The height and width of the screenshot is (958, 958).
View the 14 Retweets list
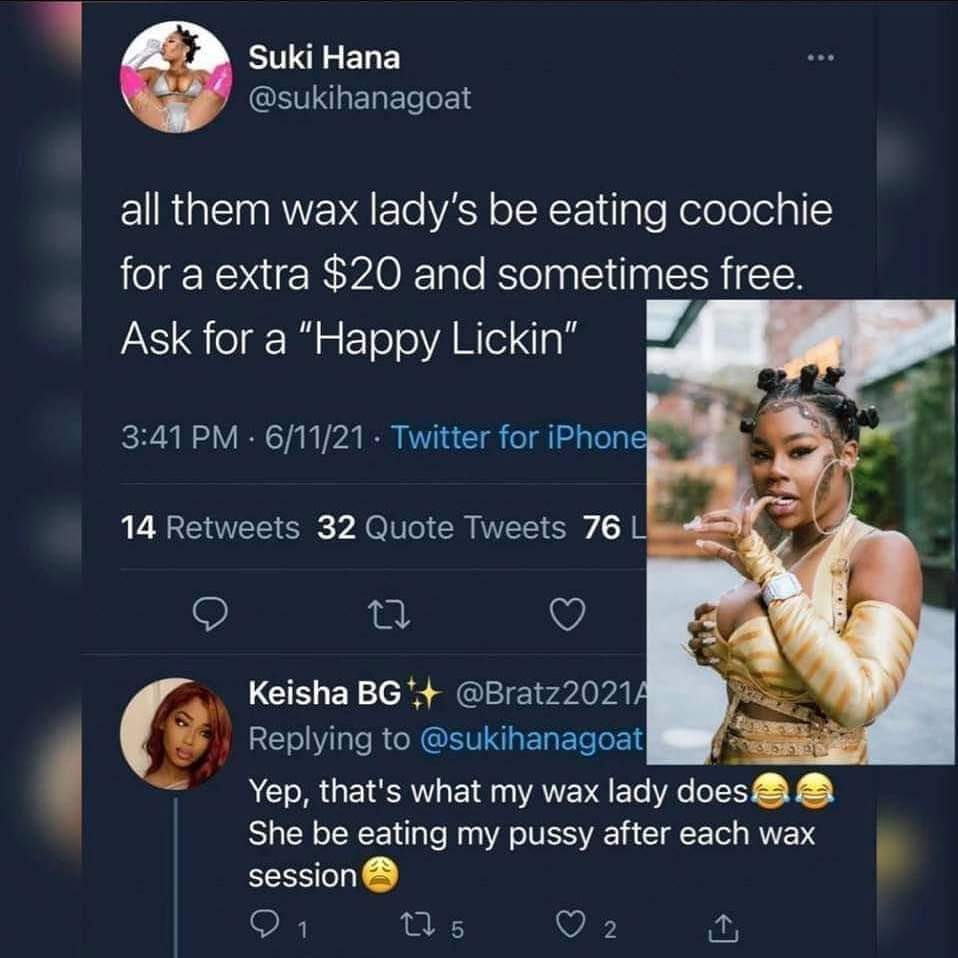point(209,527)
